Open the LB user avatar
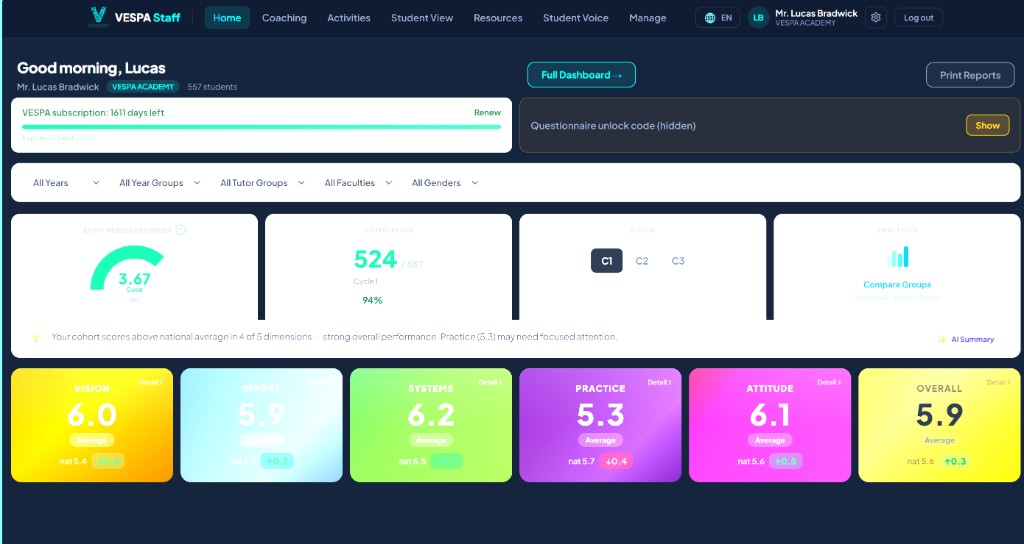Image resolution: width=1024 pixels, height=544 pixels. point(758,18)
